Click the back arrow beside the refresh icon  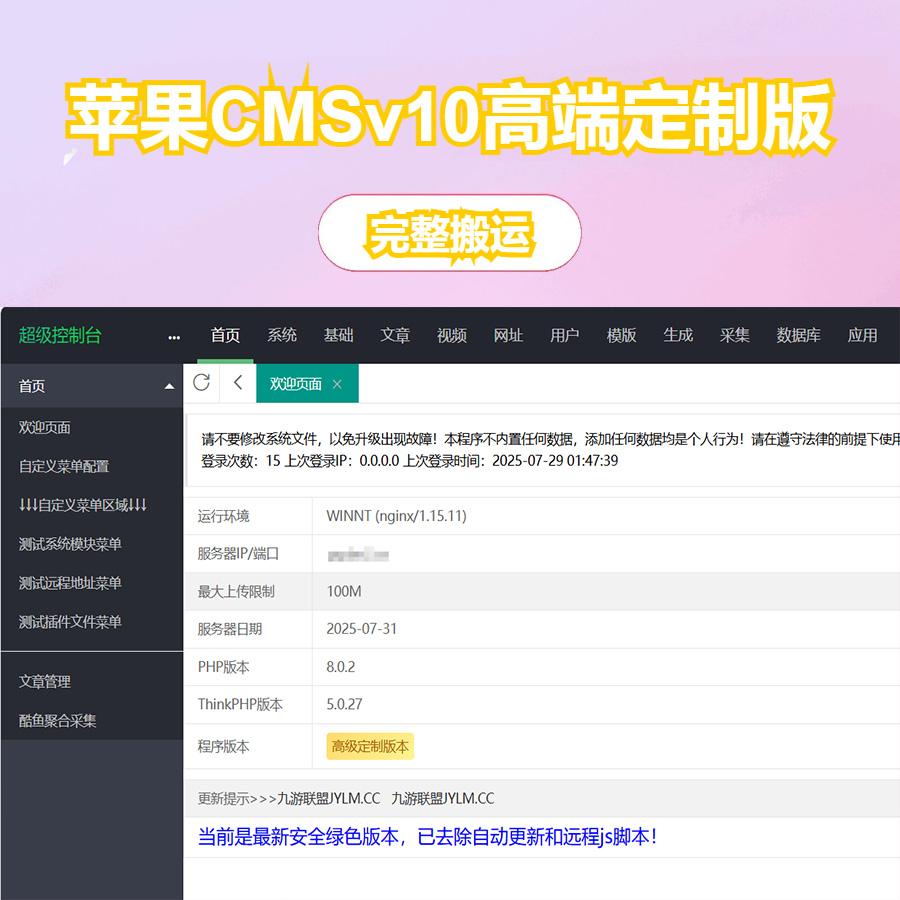pos(238,383)
